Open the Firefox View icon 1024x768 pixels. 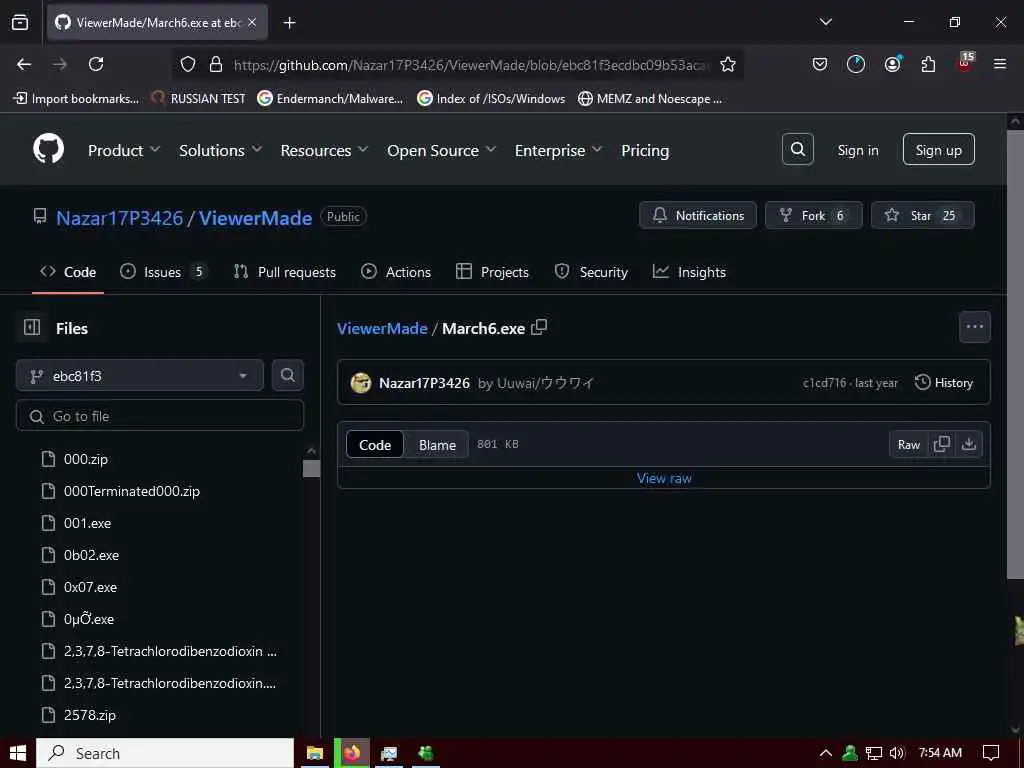coord(20,23)
